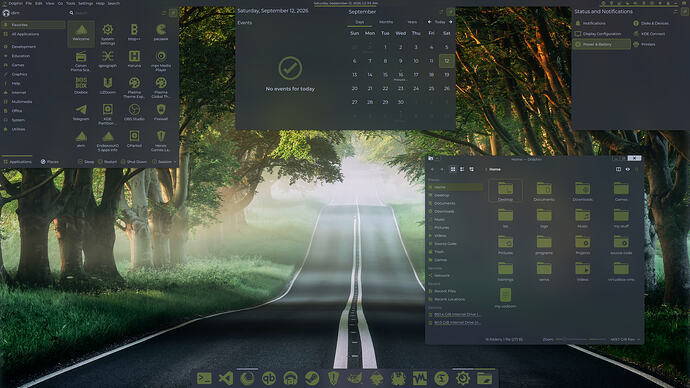Open qBittorrent from the dock

[269, 378]
